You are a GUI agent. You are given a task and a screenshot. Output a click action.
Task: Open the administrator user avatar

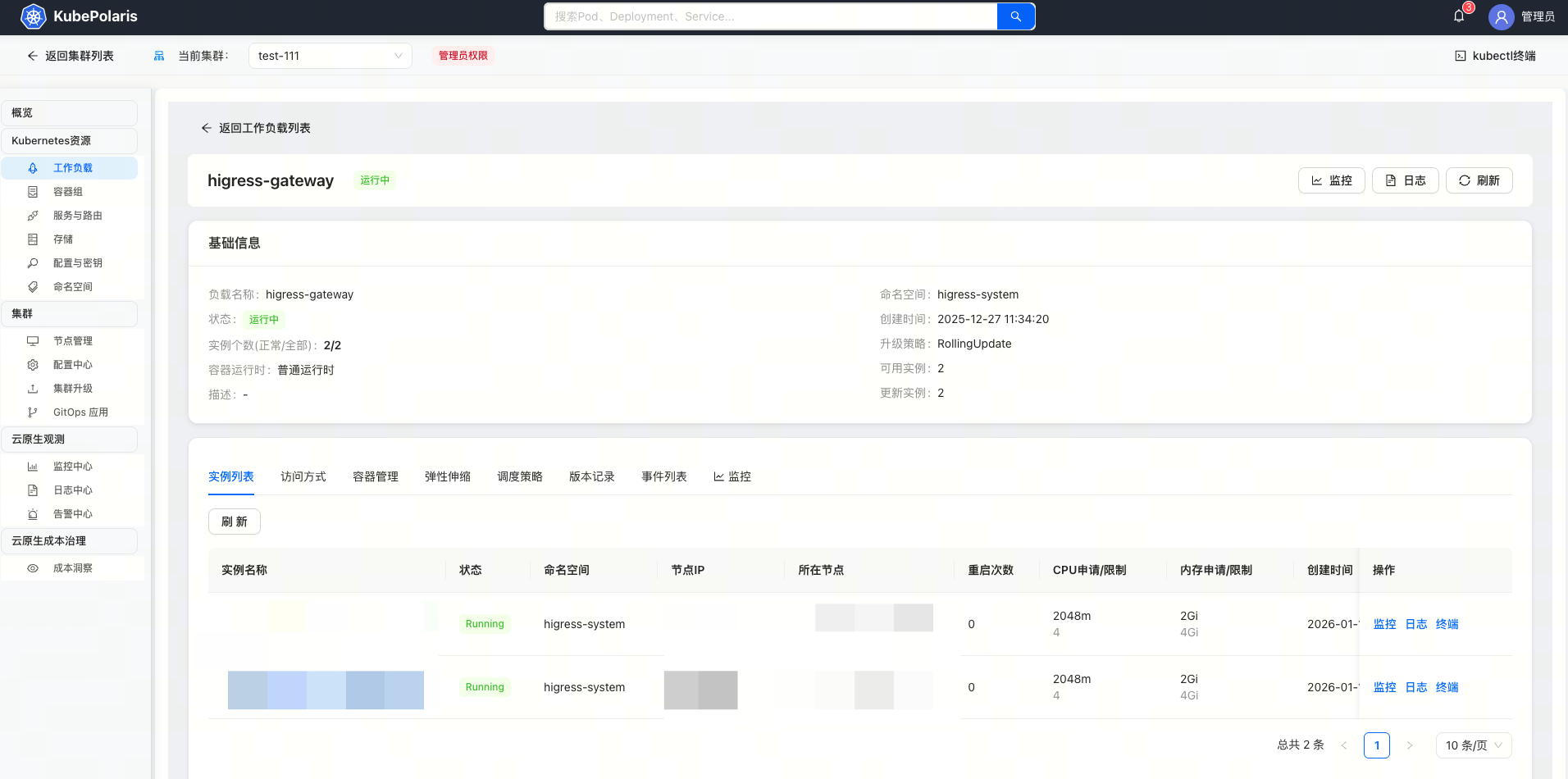coord(1501,16)
